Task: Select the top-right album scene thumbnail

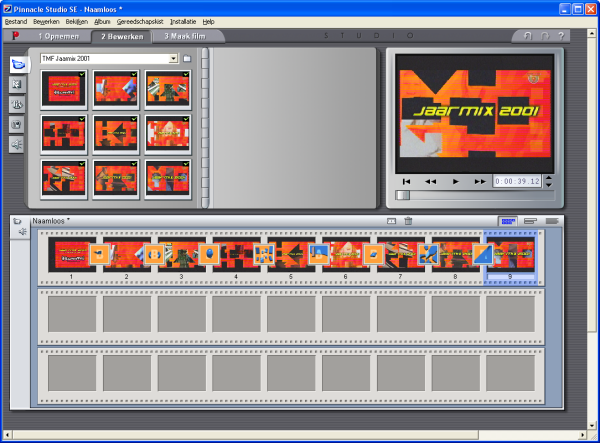Action: (168, 89)
